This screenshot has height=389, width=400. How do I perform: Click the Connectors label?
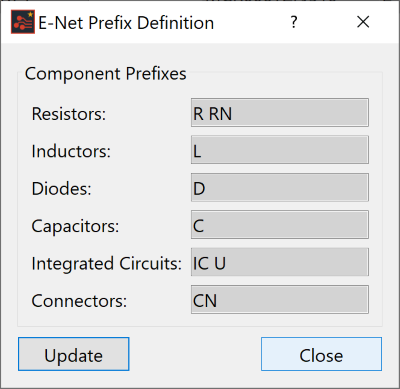(x=79, y=301)
